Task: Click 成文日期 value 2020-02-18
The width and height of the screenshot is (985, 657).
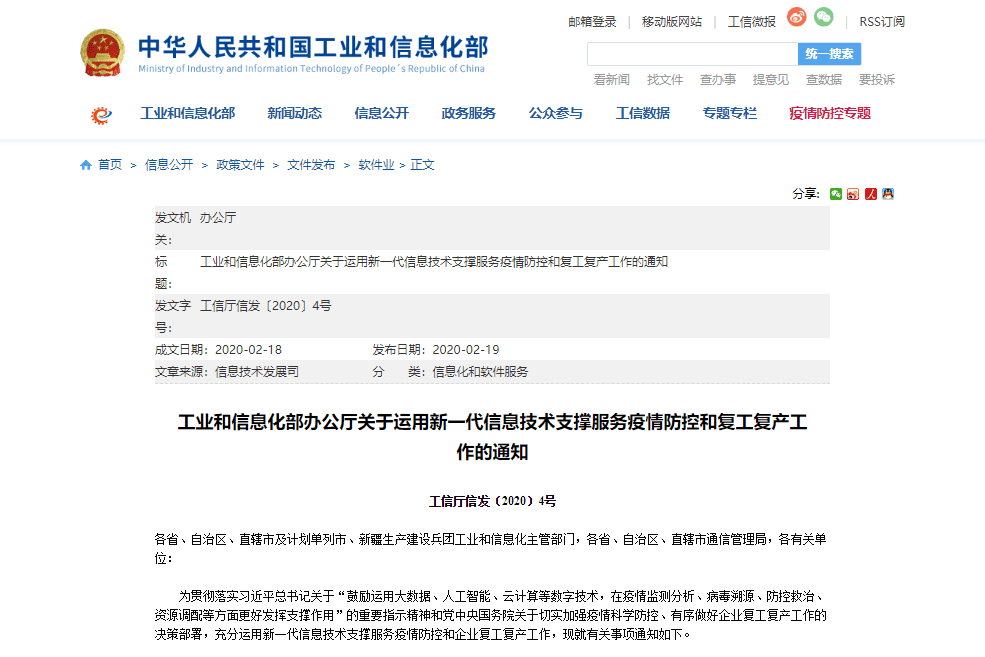Action: click(x=248, y=350)
